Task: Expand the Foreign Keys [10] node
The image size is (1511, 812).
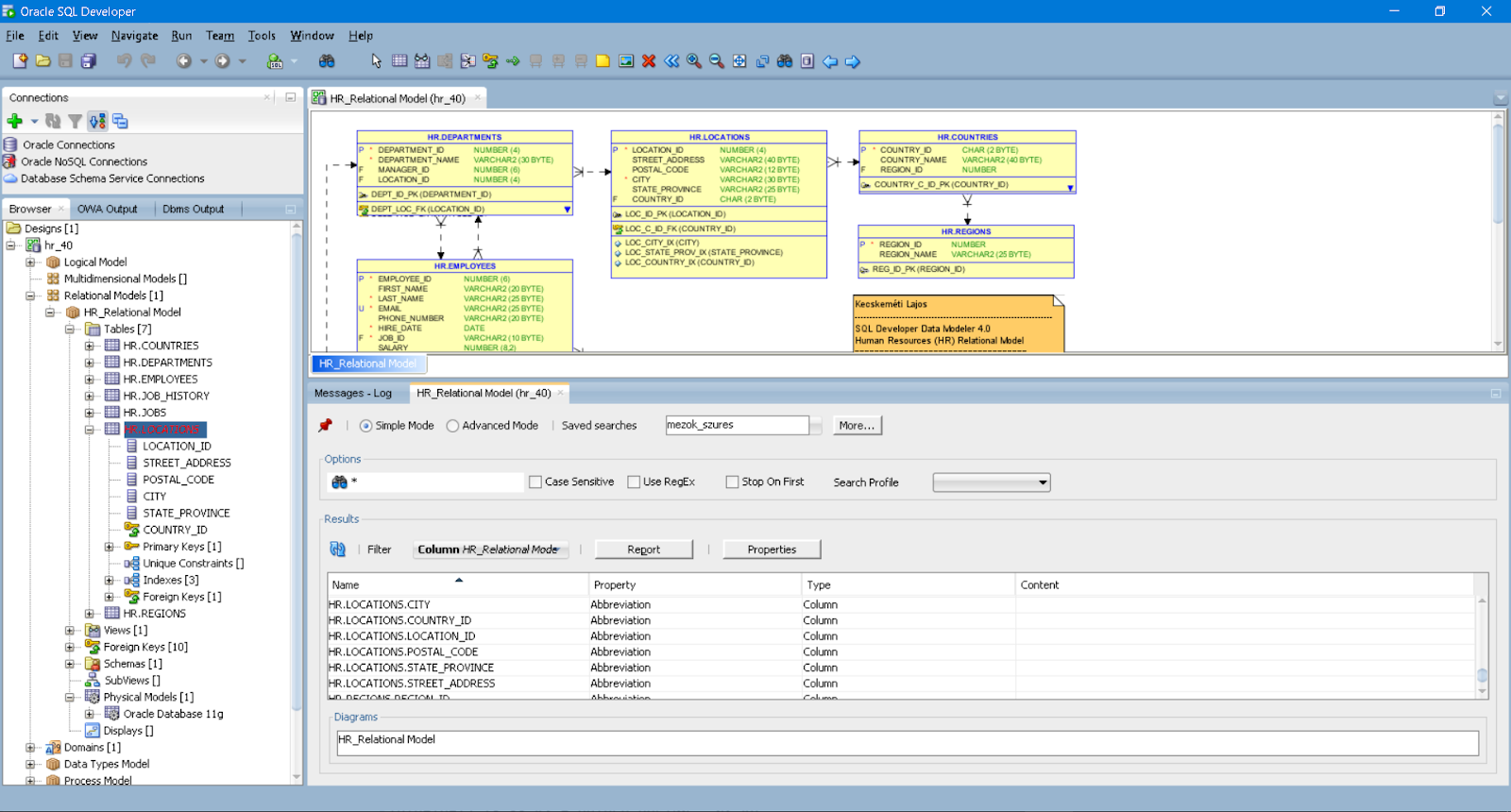Action: (x=69, y=647)
